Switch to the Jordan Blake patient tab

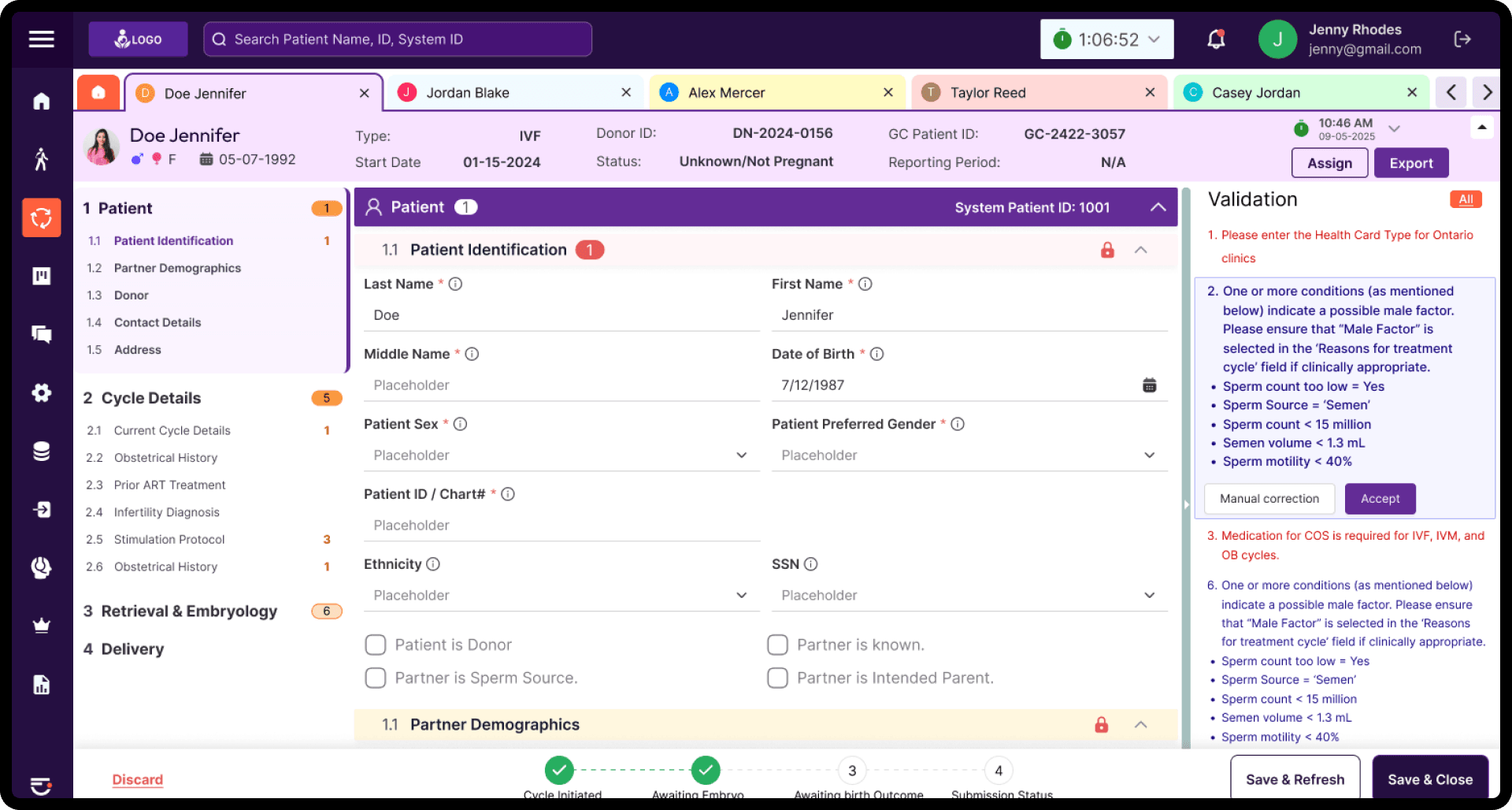467,92
